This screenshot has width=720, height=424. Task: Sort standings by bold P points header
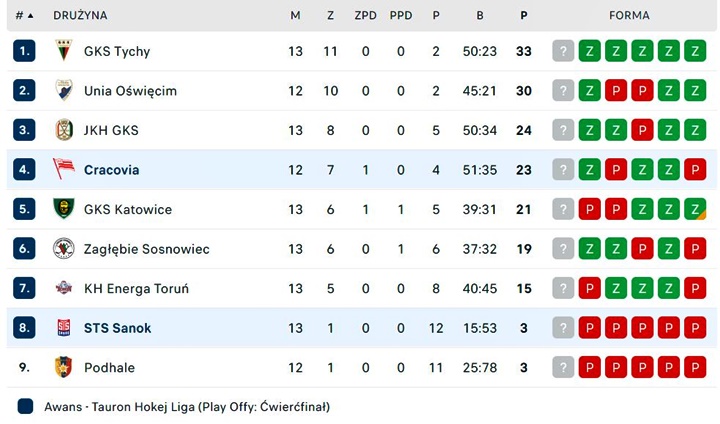(523, 16)
